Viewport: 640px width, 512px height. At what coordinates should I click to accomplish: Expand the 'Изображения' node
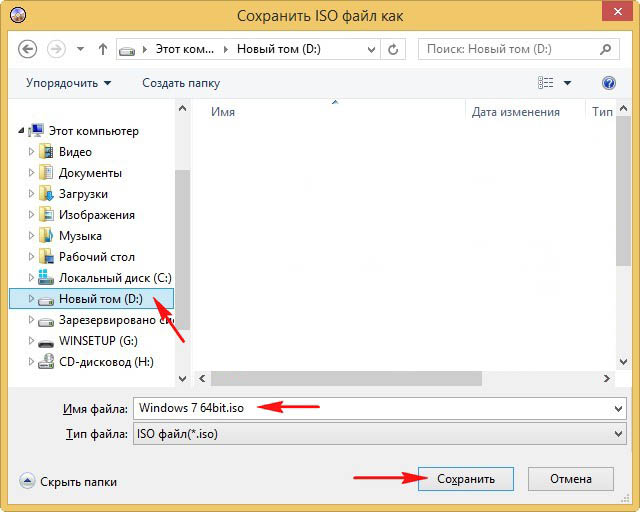point(31,214)
